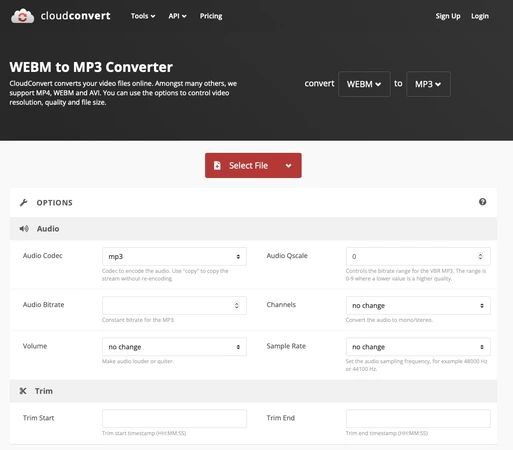The width and height of the screenshot is (513, 450).
Task: Open the Channels dropdown
Action: [x=418, y=305]
